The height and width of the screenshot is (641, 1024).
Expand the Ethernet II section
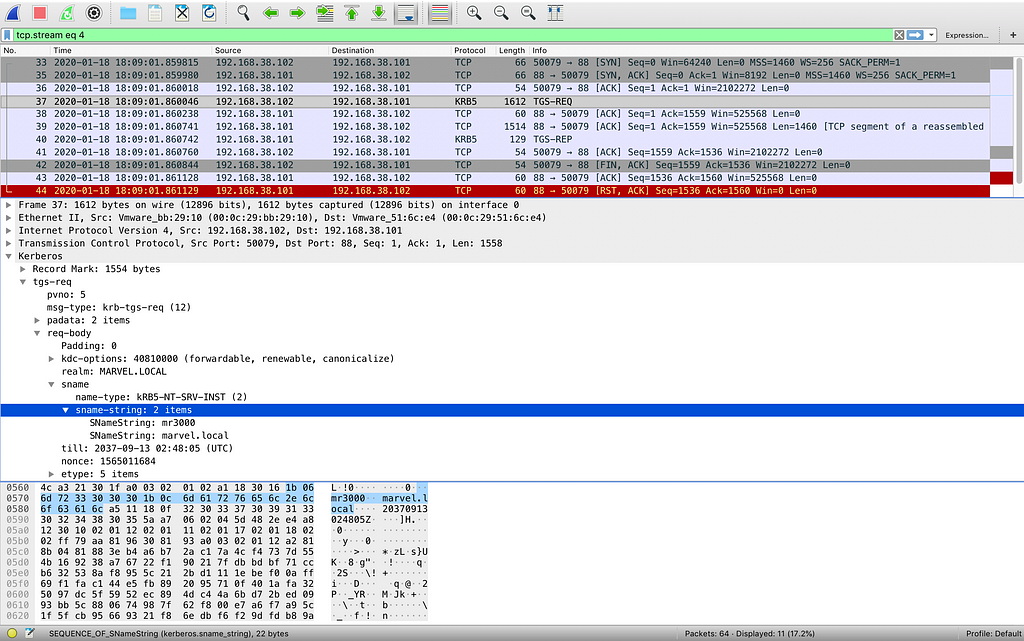click(x=8, y=218)
